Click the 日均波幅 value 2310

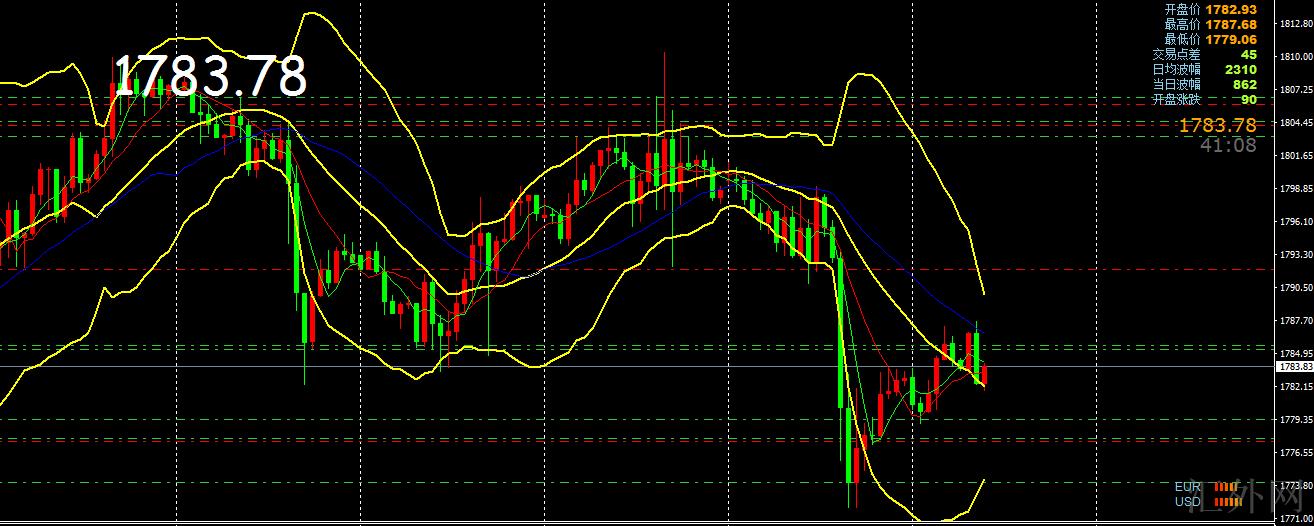[x=1241, y=70]
